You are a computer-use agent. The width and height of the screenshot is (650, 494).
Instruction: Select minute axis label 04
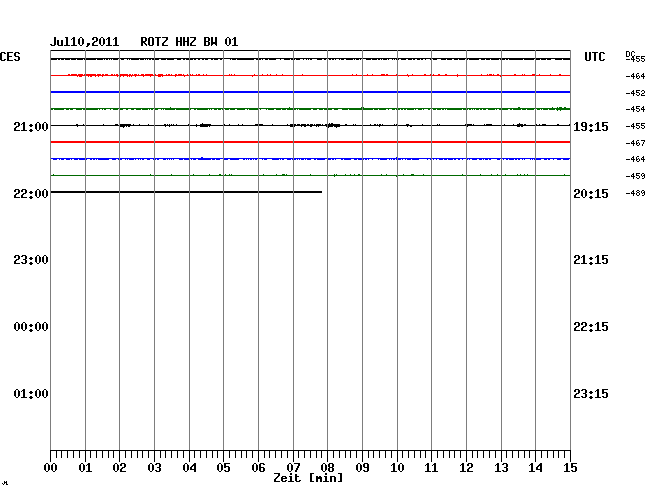189,468
